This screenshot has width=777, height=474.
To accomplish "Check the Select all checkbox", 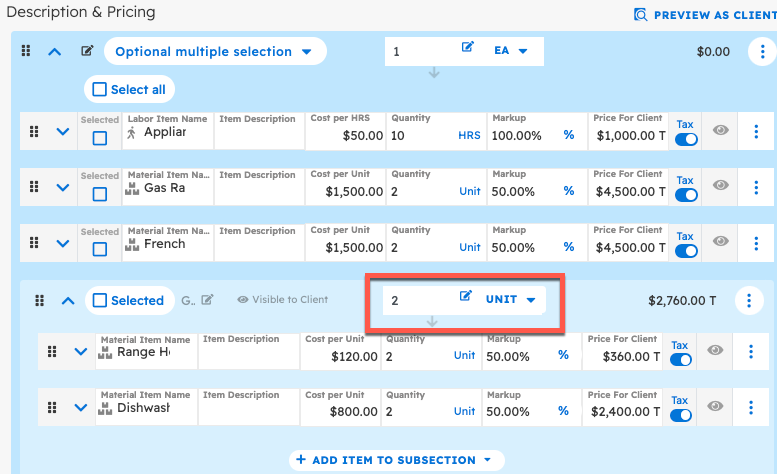I will tap(100, 89).
